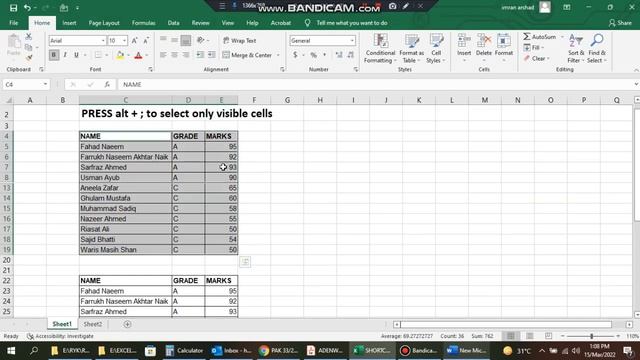640x360 pixels.
Task: Click the Name Box showing C4
Action: pyautogui.click(x=25, y=84)
